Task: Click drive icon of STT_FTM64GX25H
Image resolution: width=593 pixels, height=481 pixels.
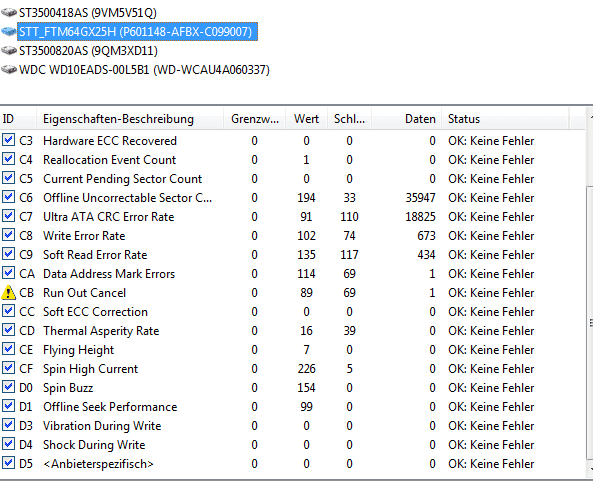Action: 9,31
